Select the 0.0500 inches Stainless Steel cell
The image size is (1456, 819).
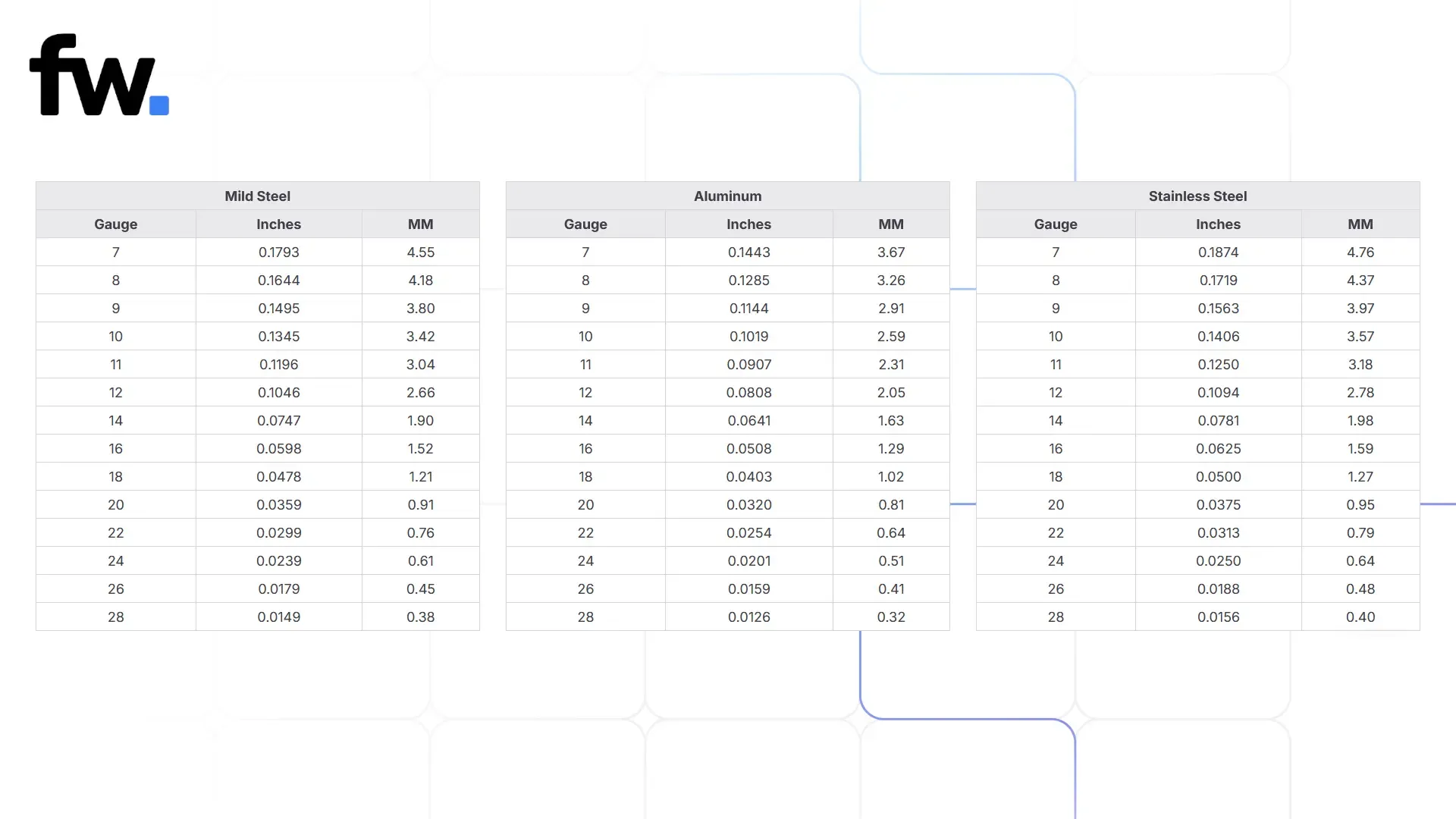point(1219,476)
